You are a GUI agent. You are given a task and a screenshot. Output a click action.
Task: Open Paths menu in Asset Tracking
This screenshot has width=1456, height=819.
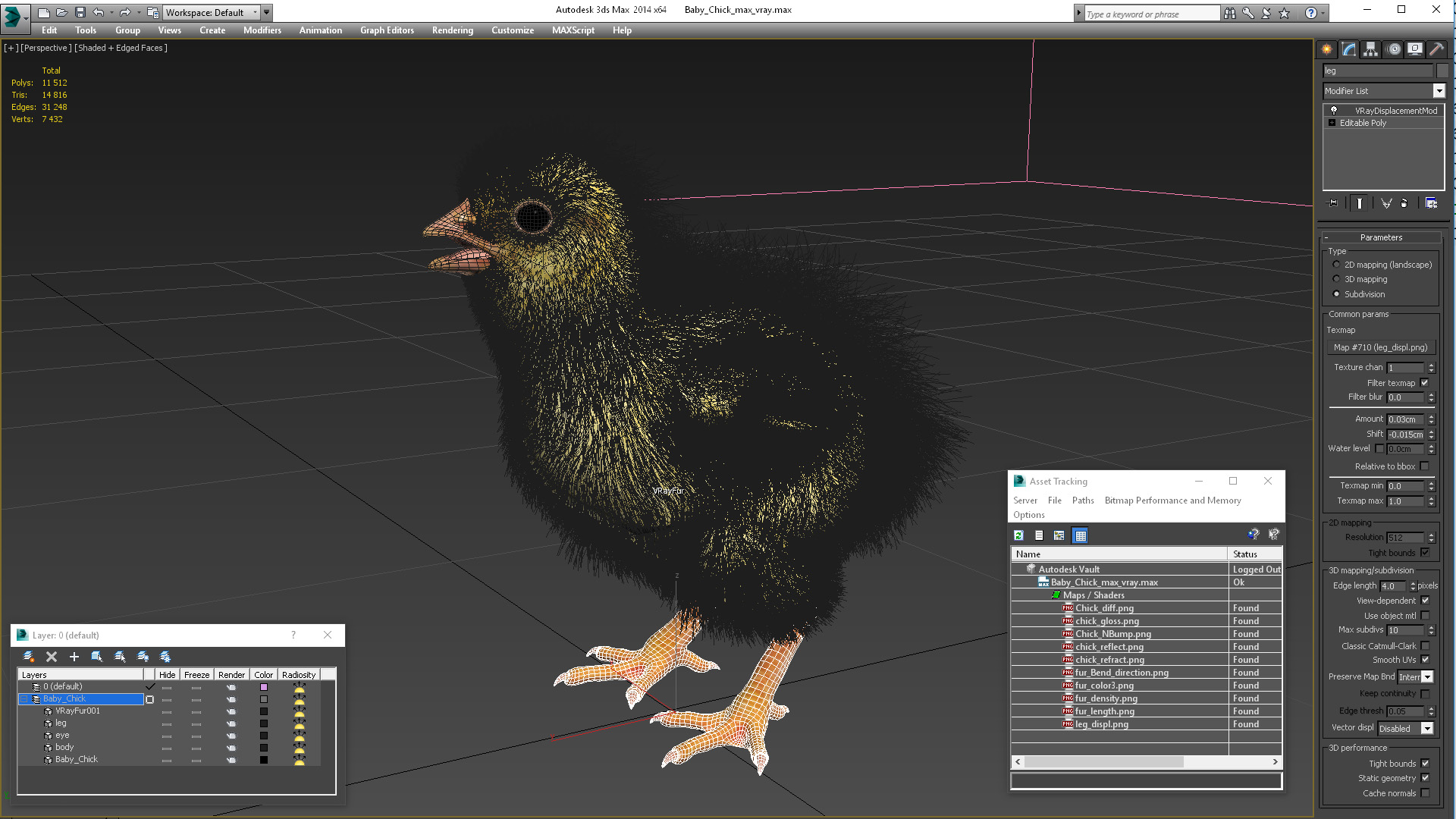point(1082,500)
